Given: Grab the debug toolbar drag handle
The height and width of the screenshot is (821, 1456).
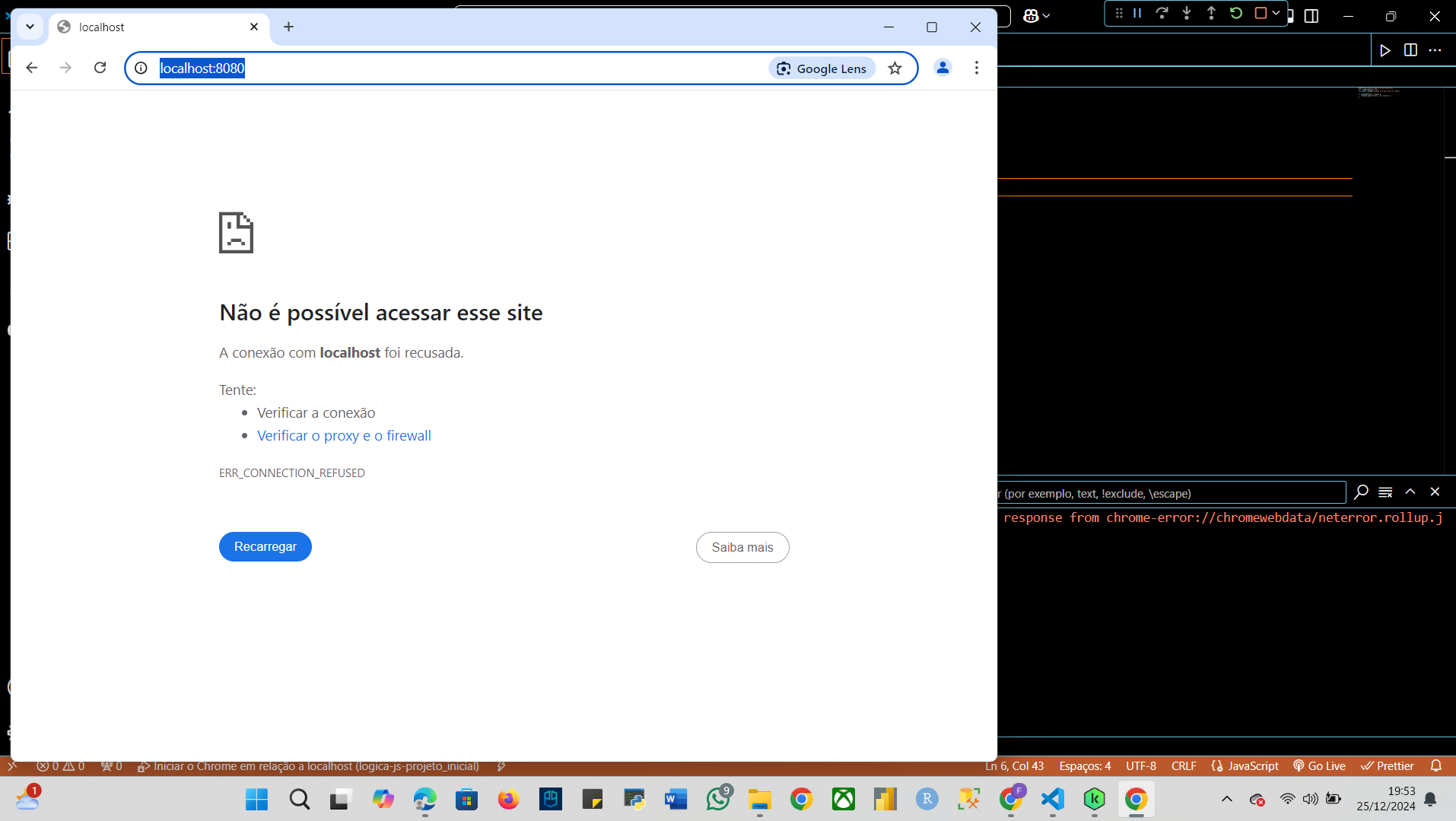Looking at the screenshot, I should click(x=1119, y=13).
